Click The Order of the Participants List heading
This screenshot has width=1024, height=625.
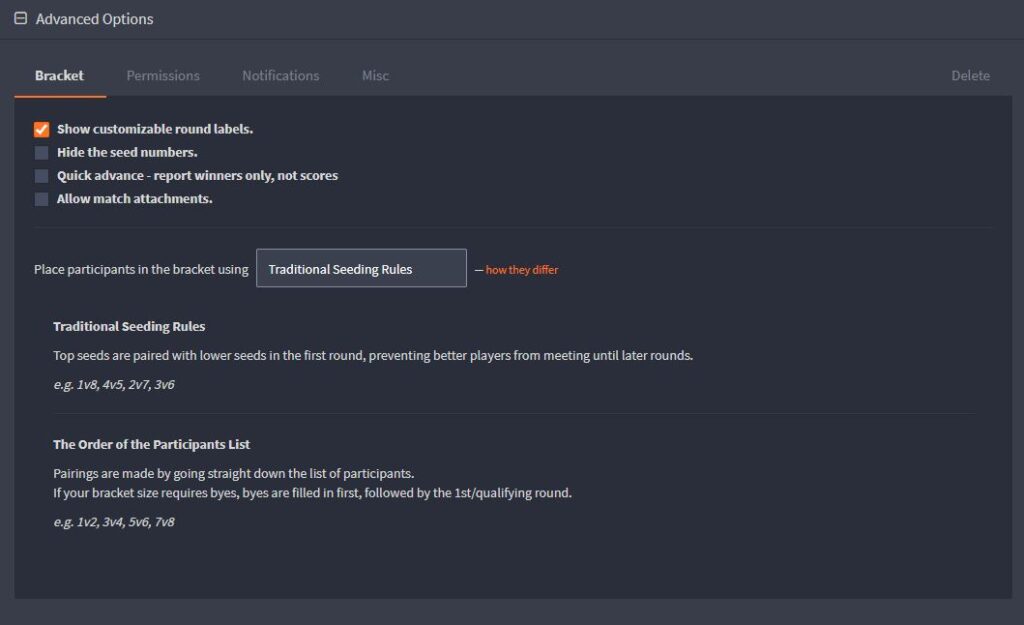(152, 444)
